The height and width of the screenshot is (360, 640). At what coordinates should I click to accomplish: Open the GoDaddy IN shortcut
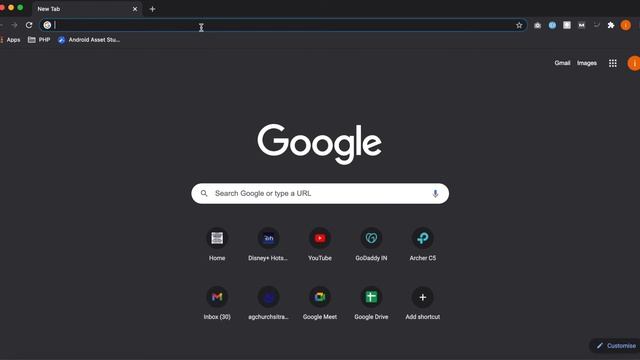[x=371, y=244]
